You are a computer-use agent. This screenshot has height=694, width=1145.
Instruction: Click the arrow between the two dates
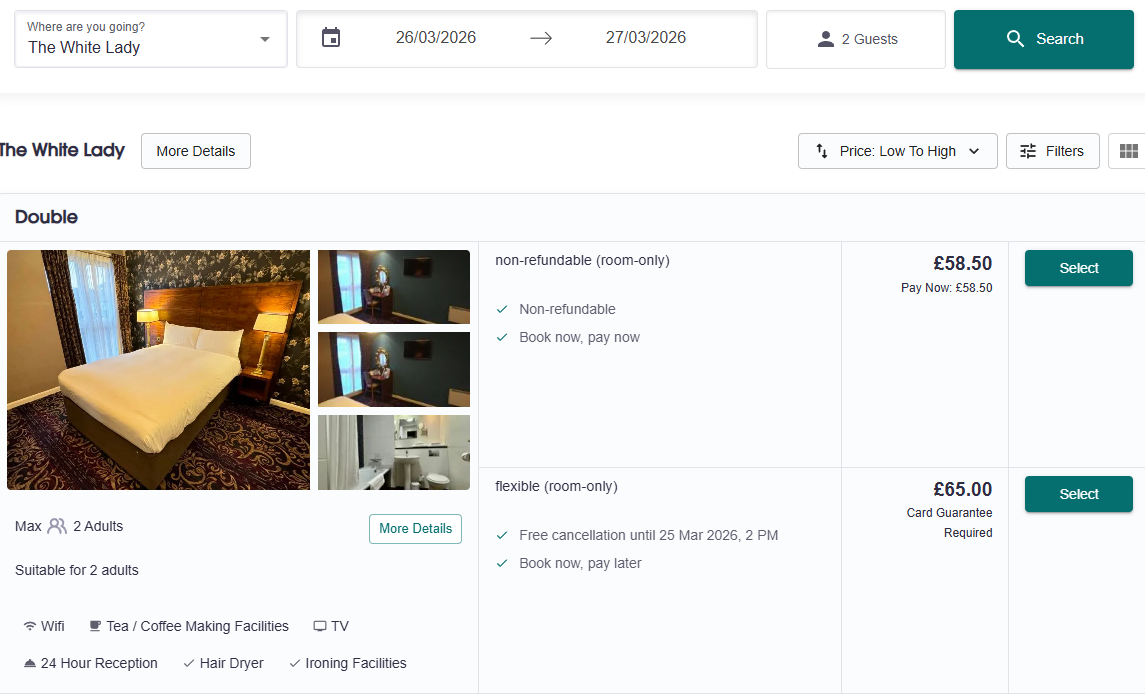(541, 38)
